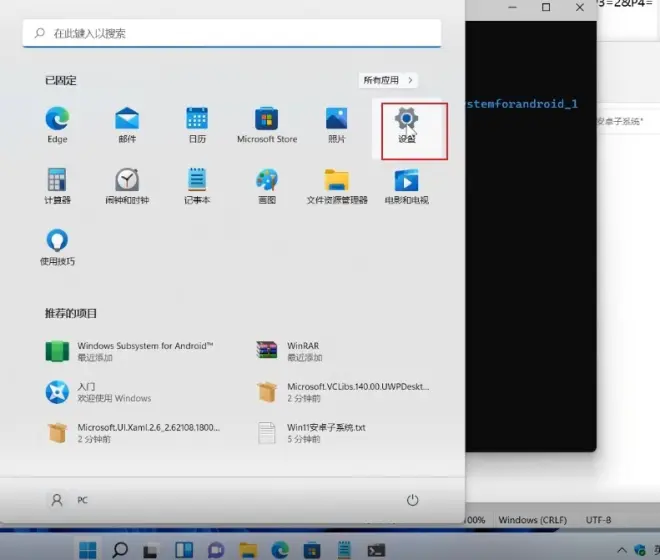The width and height of the screenshot is (660, 560).
Task: Open recommended Windows Subsystem for Android
Action: [x=130, y=351]
